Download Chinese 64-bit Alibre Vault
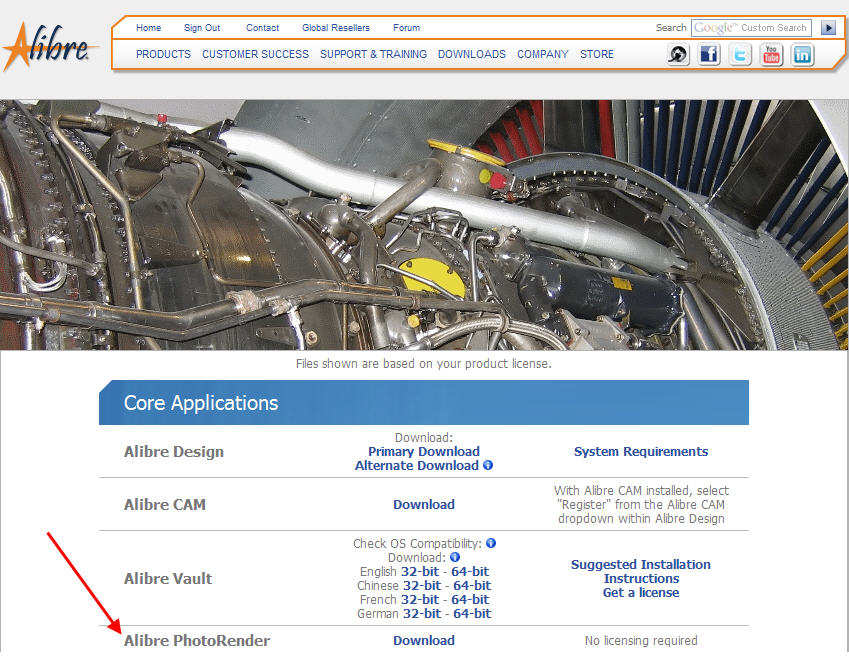849x657 pixels. pos(472,586)
